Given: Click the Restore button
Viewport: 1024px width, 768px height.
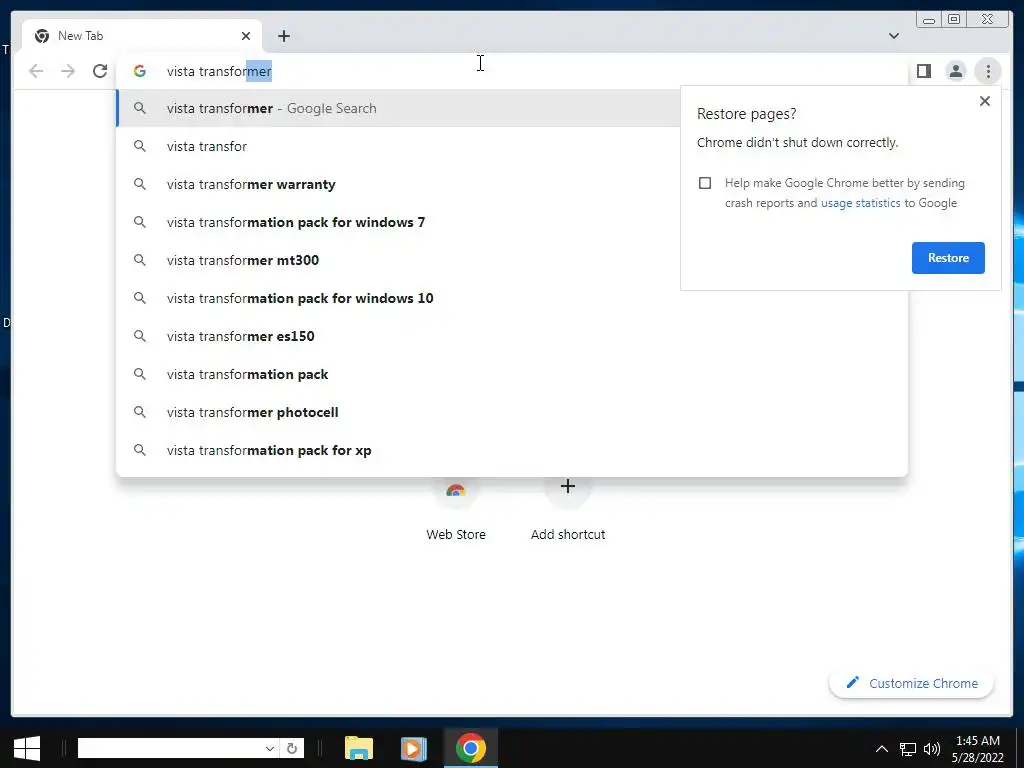Looking at the screenshot, I should [x=948, y=258].
